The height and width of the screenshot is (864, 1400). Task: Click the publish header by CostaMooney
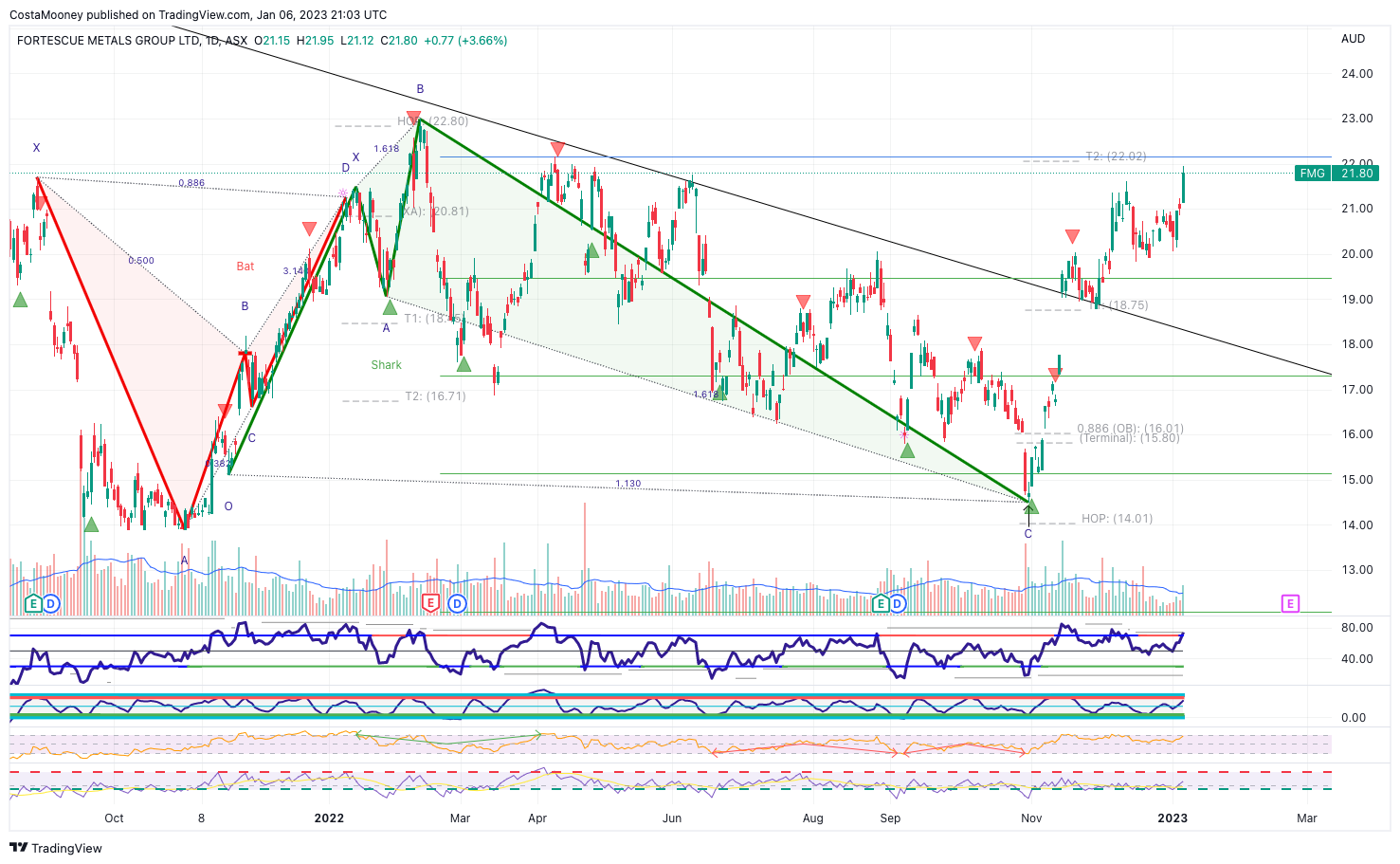pos(198,15)
